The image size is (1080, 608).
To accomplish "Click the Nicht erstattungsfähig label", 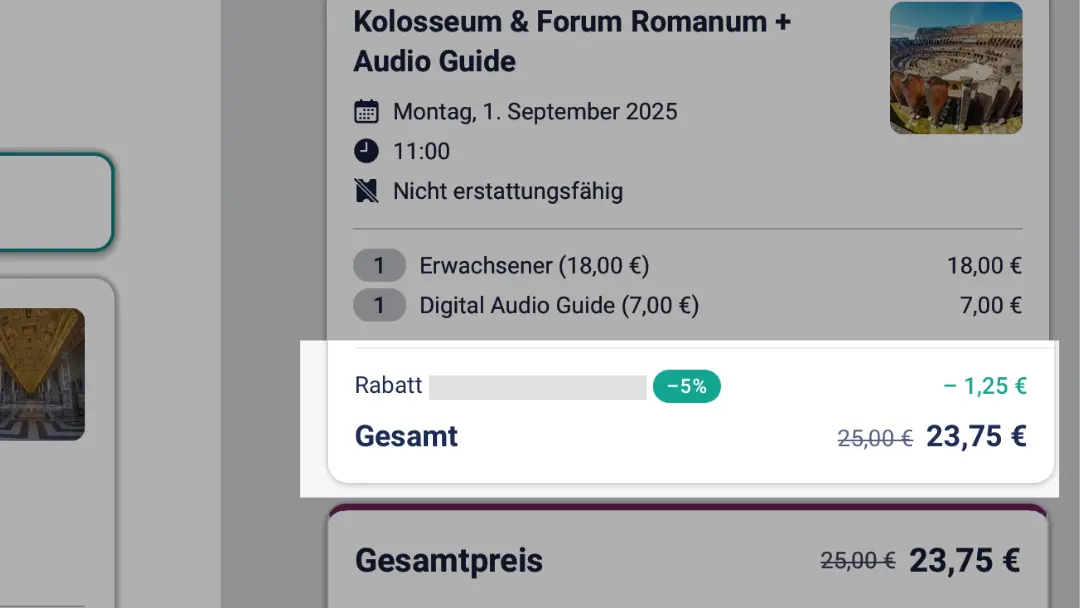I will click(508, 191).
